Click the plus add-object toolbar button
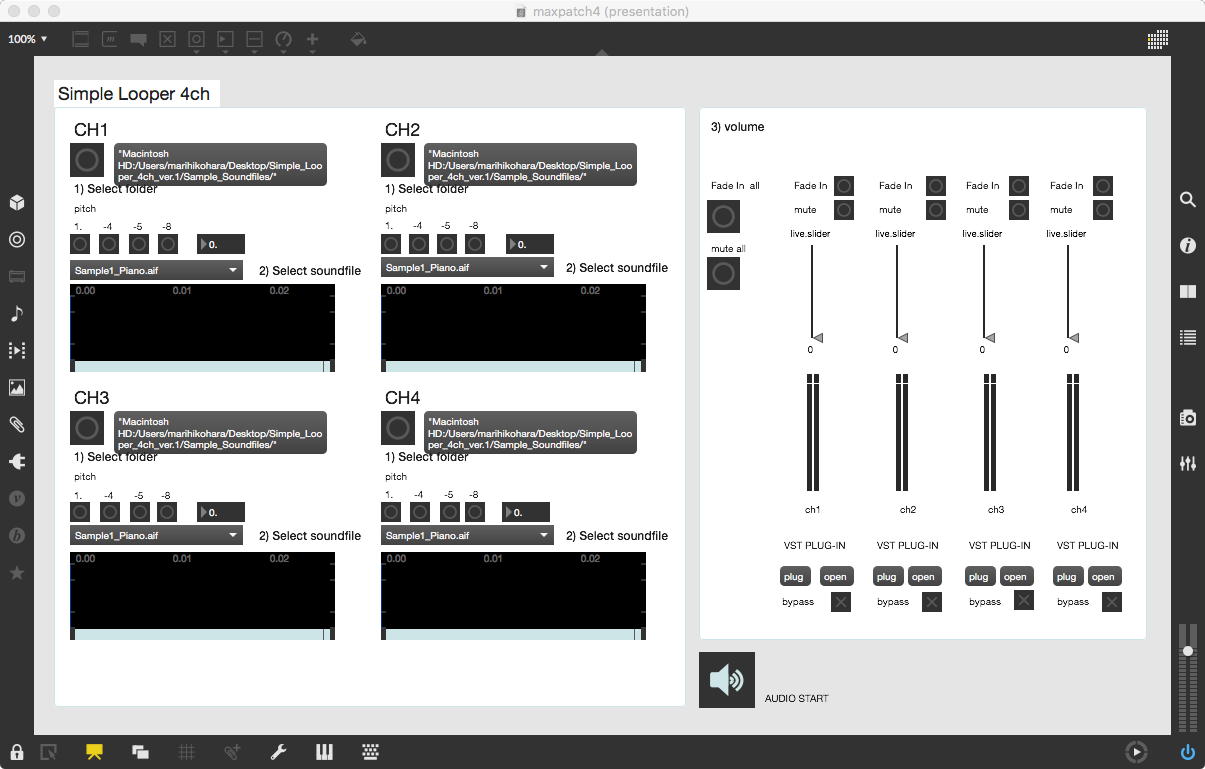1205x769 pixels. (x=312, y=39)
